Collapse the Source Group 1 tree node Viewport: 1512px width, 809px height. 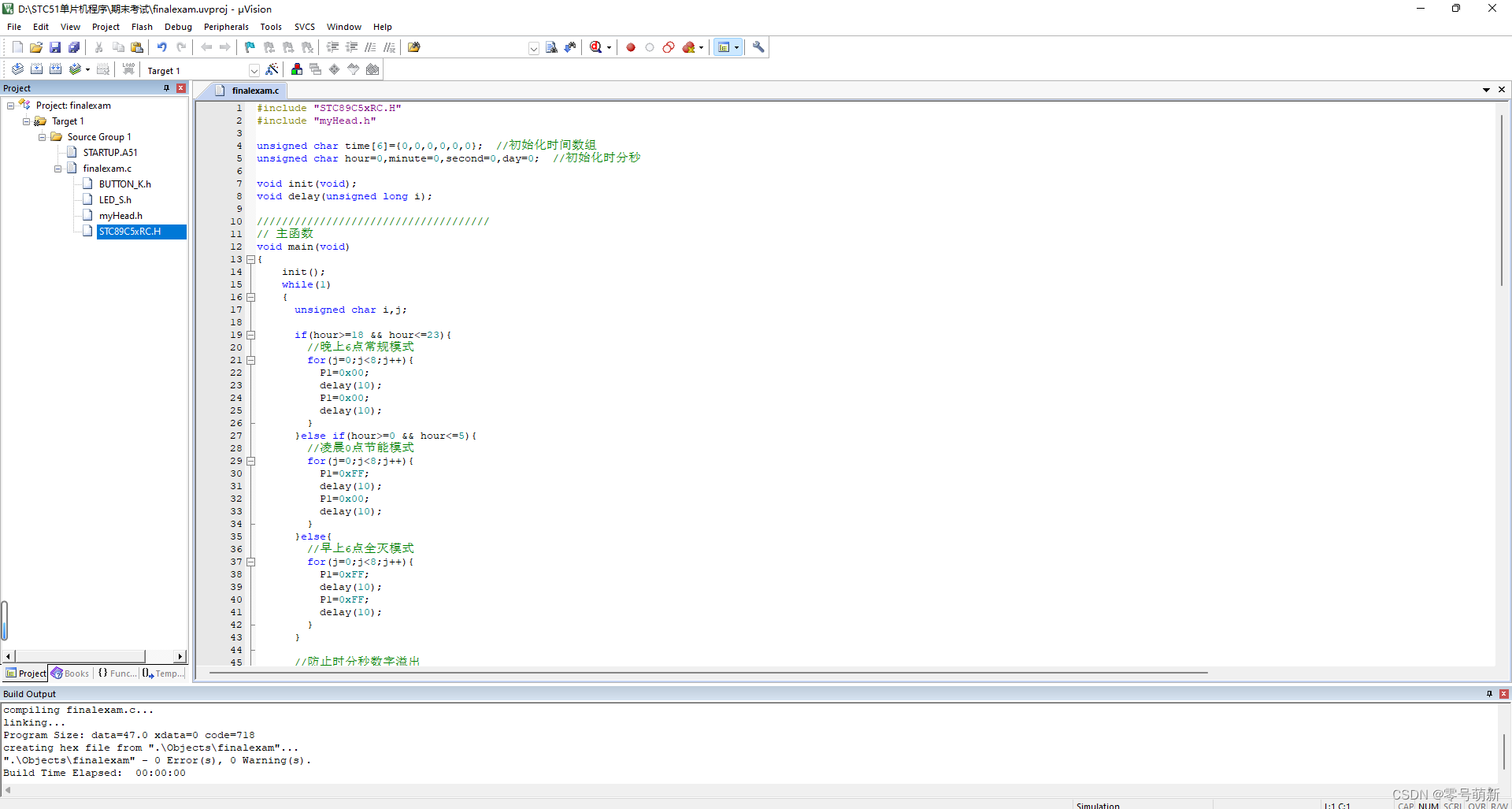pos(43,137)
